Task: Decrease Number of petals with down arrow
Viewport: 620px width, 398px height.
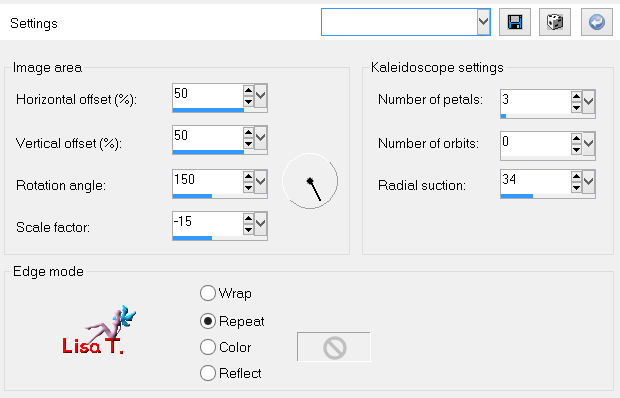Action: click(577, 108)
